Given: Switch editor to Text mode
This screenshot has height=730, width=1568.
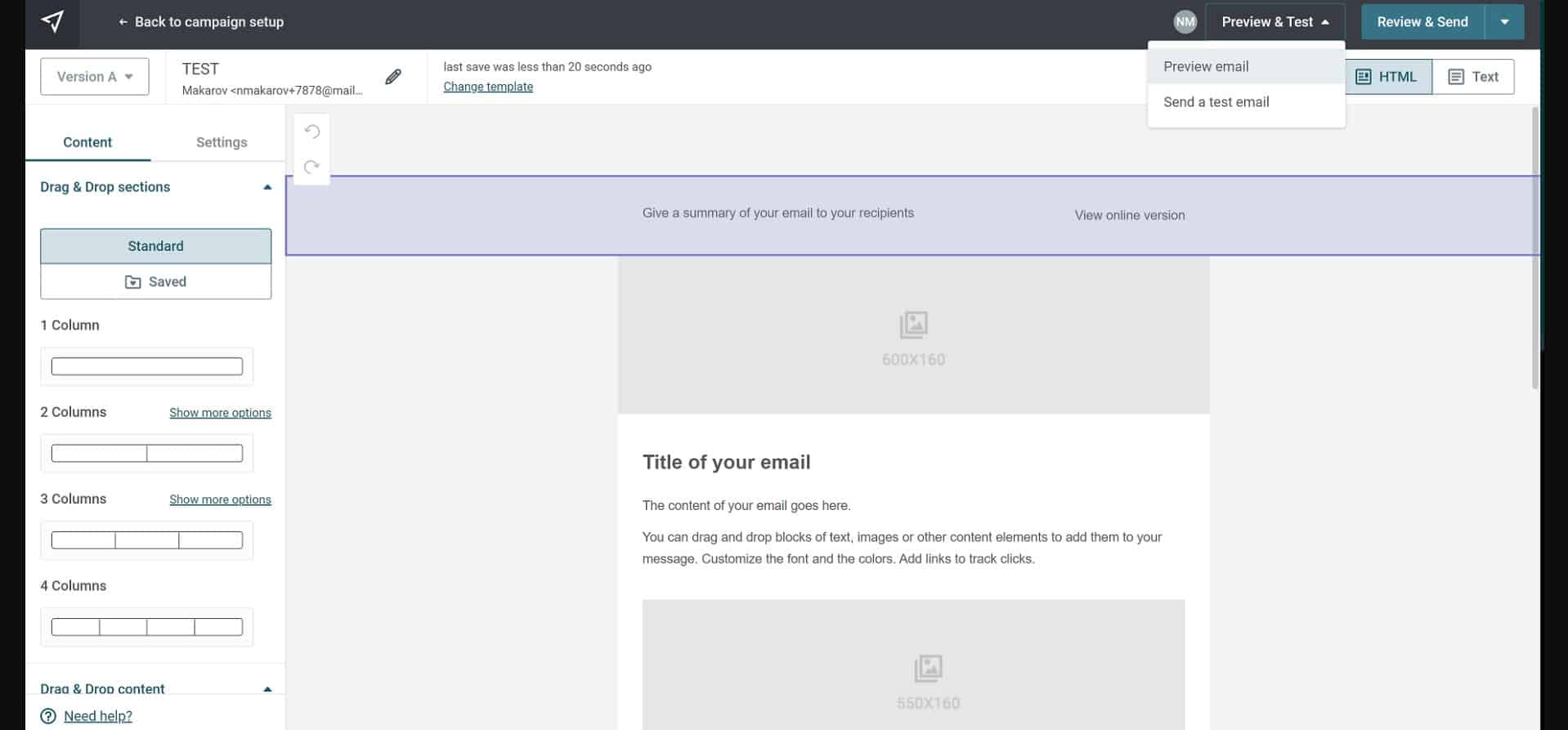Looking at the screenshot, I should click(x=1473, y=77).
